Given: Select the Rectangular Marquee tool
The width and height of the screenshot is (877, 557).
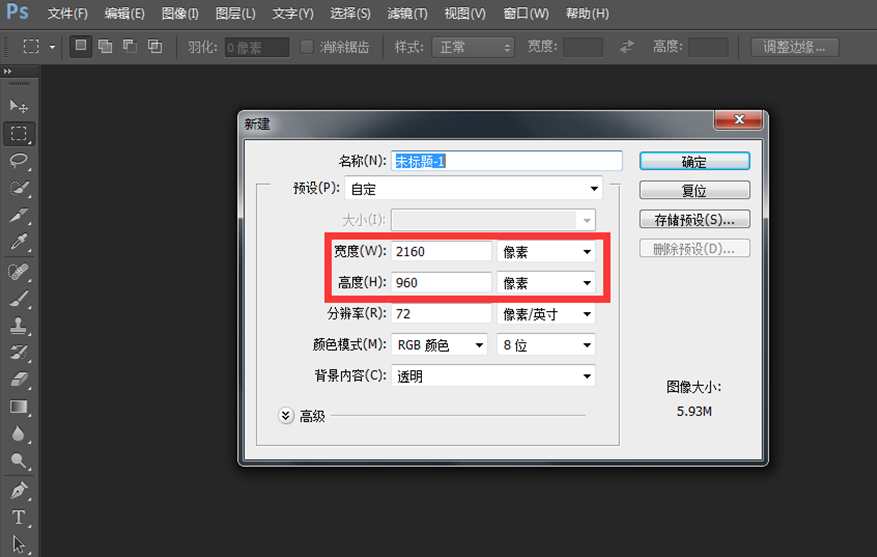Looking at the screenshot, I should pyautogui.click(x=18, y=133).
